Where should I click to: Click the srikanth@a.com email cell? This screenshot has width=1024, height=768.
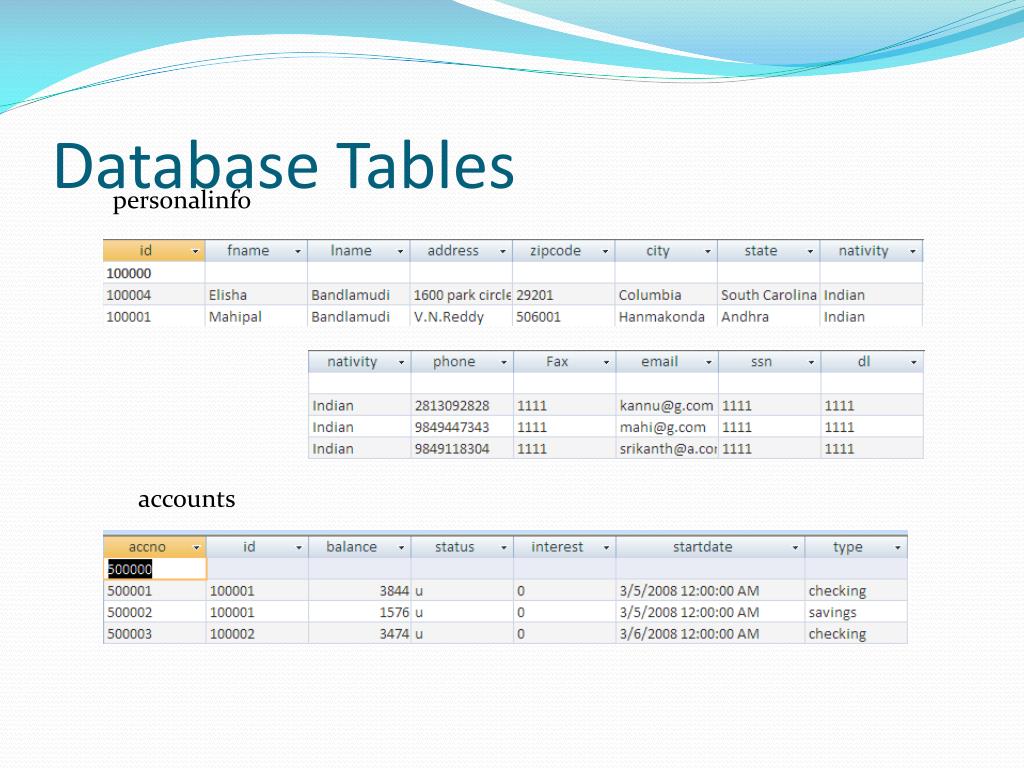pos(667,449)
